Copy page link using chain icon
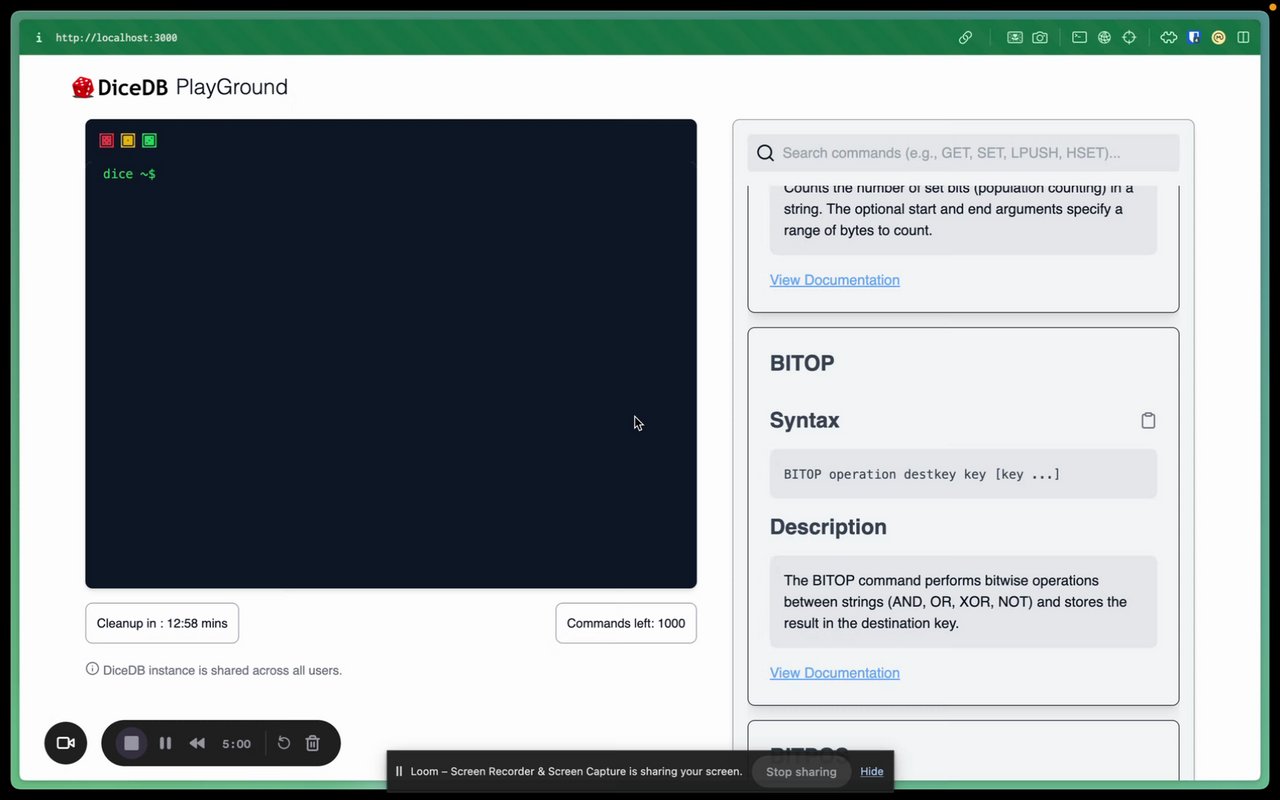 [x=965, y=37]
